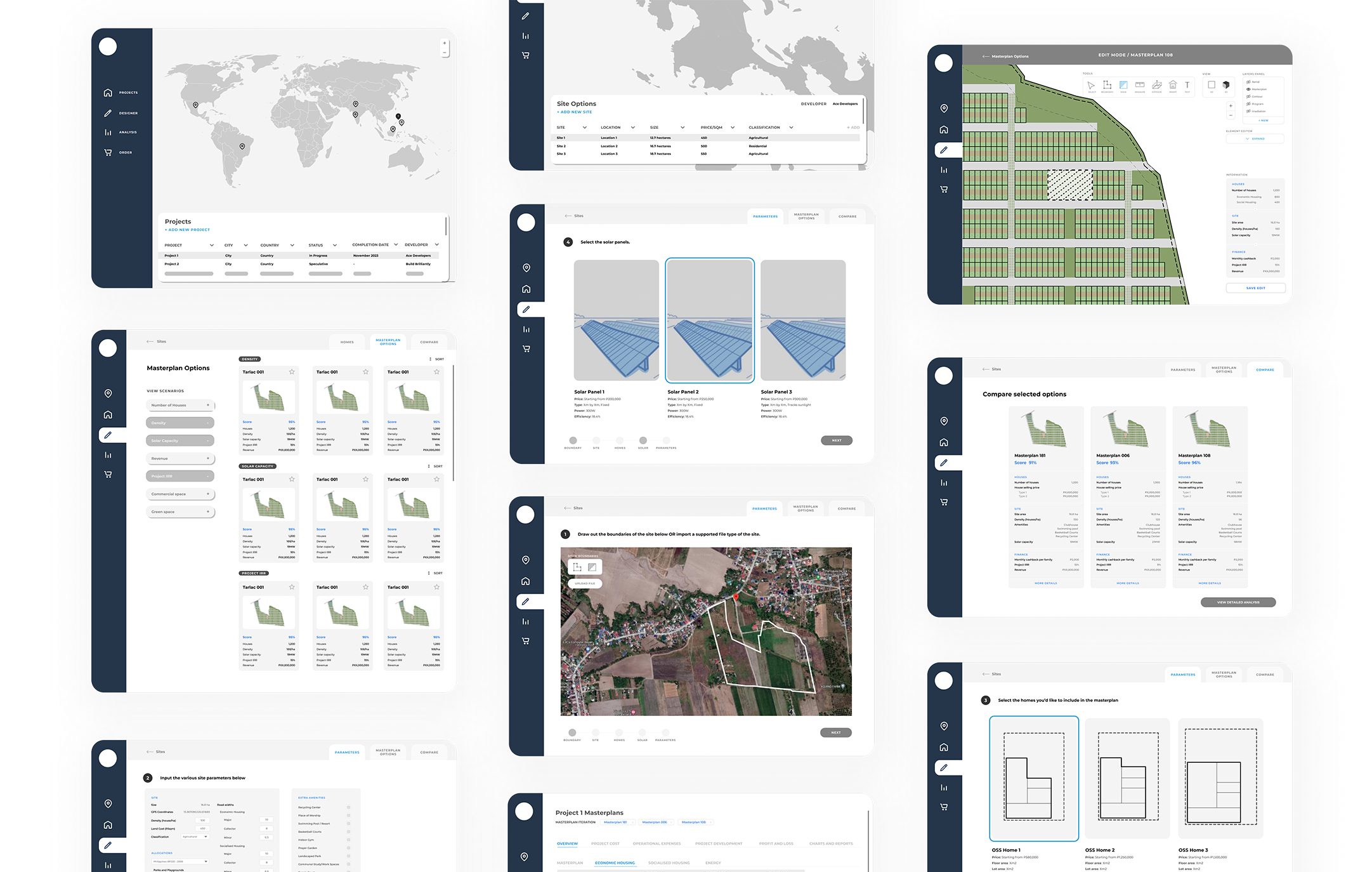1372x872 pixels.
Task: Toggle Irradiation layer visibility in Layers Panel
Action: tap(1248, 111)
